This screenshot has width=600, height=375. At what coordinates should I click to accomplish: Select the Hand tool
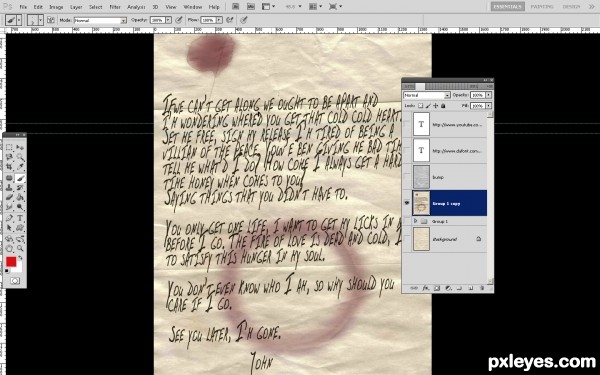pyautogui.click(x=9, y=248)
